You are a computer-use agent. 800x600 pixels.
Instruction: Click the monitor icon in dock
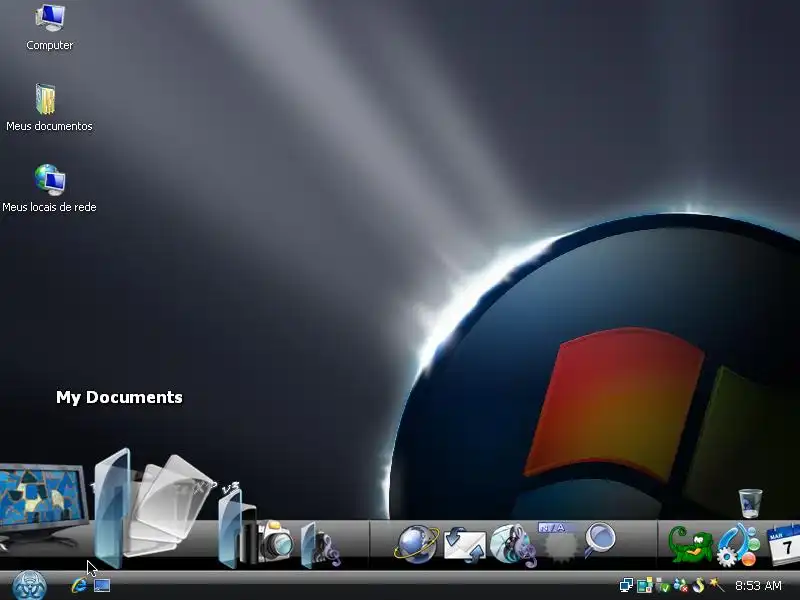42,505
